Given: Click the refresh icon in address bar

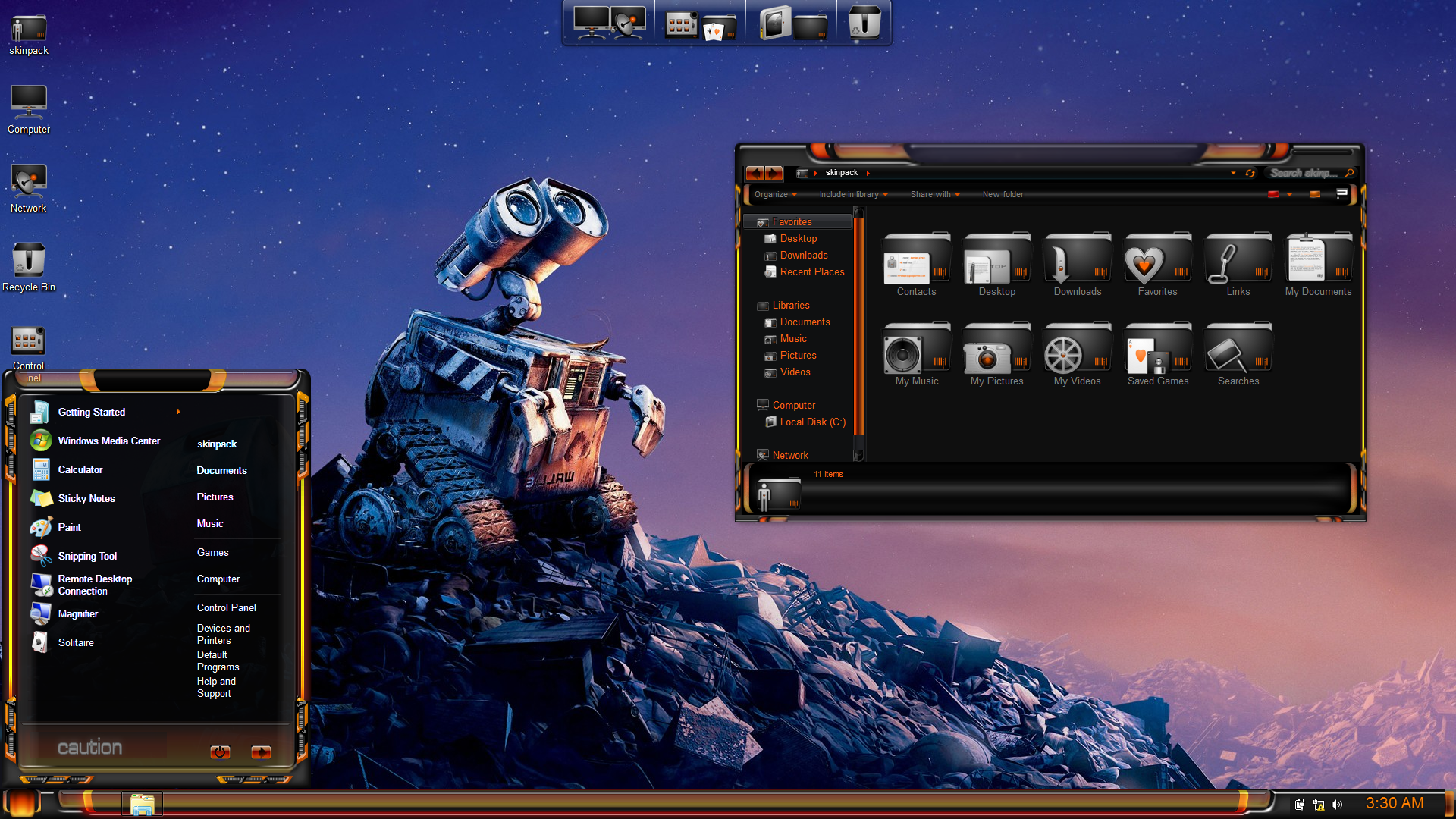Looking at the screenshot, I should [x=1250, y=174].
